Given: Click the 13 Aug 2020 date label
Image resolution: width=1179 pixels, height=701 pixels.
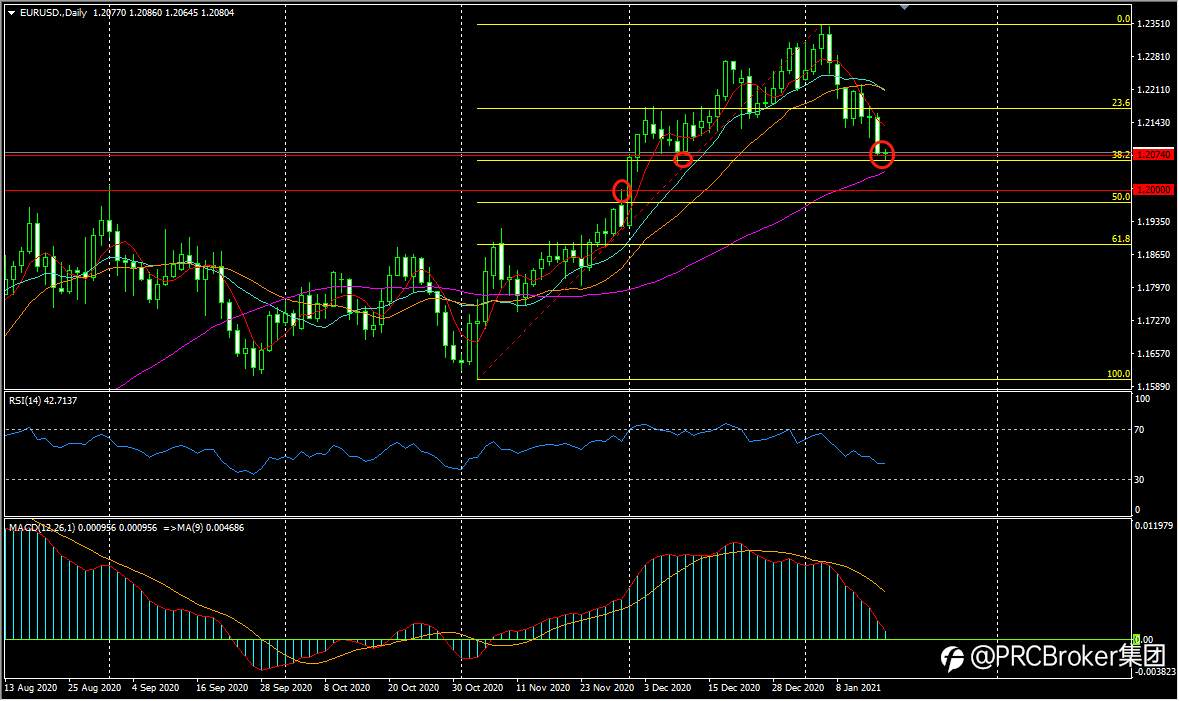Looking at the screenshot, I should pos(31,688).
